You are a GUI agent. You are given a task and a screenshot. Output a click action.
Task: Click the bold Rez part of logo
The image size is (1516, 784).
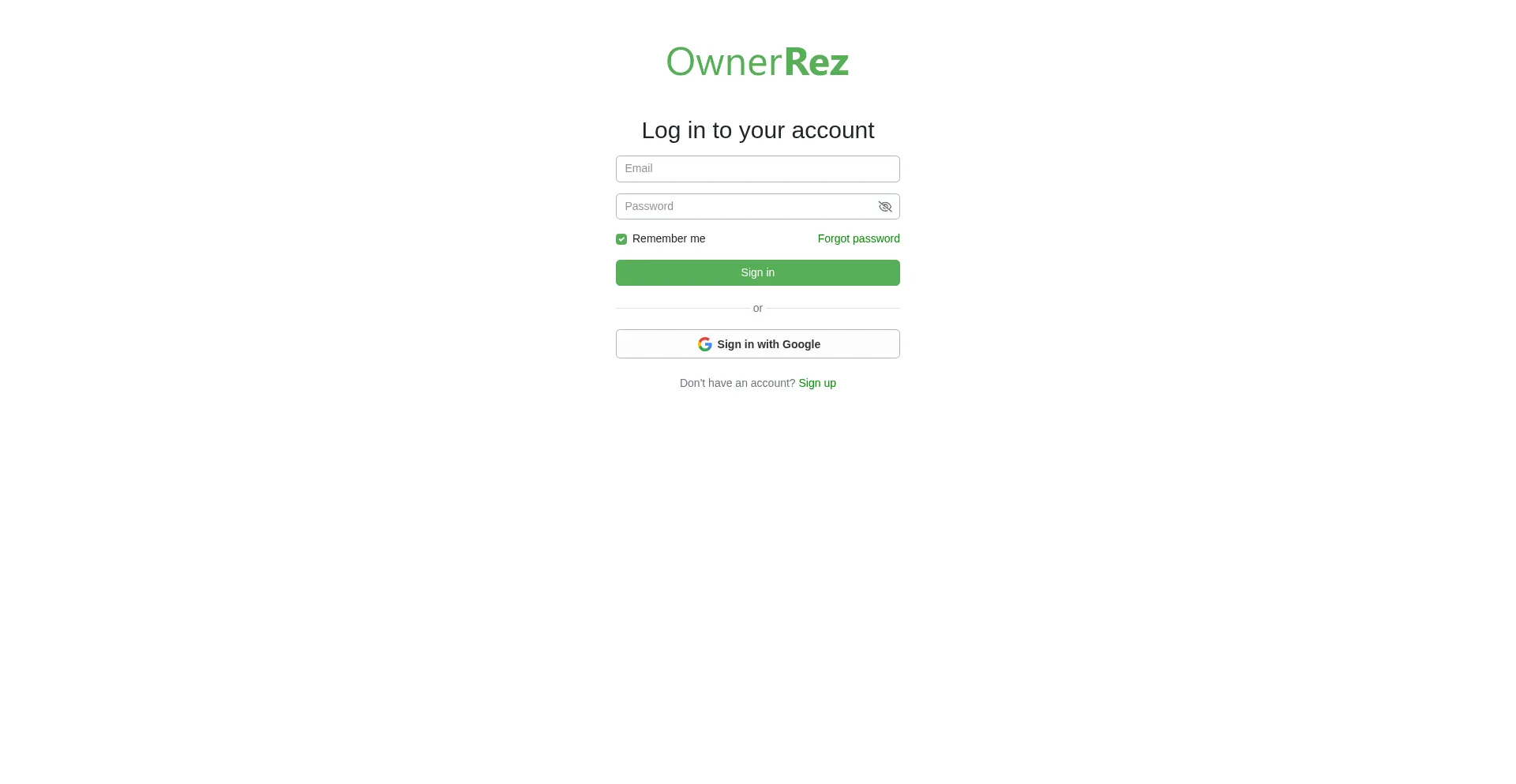point(816,62)
